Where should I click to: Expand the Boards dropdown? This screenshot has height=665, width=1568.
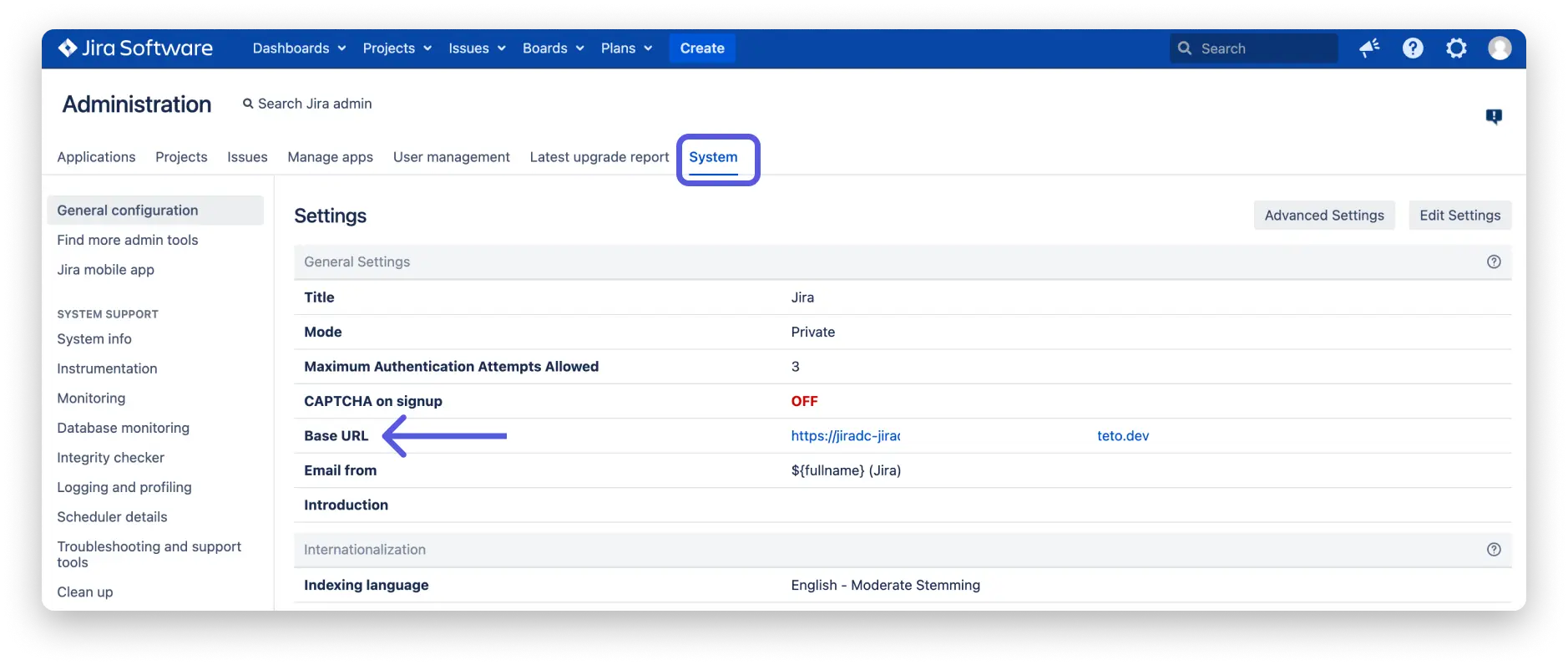[x=553, y=48]
